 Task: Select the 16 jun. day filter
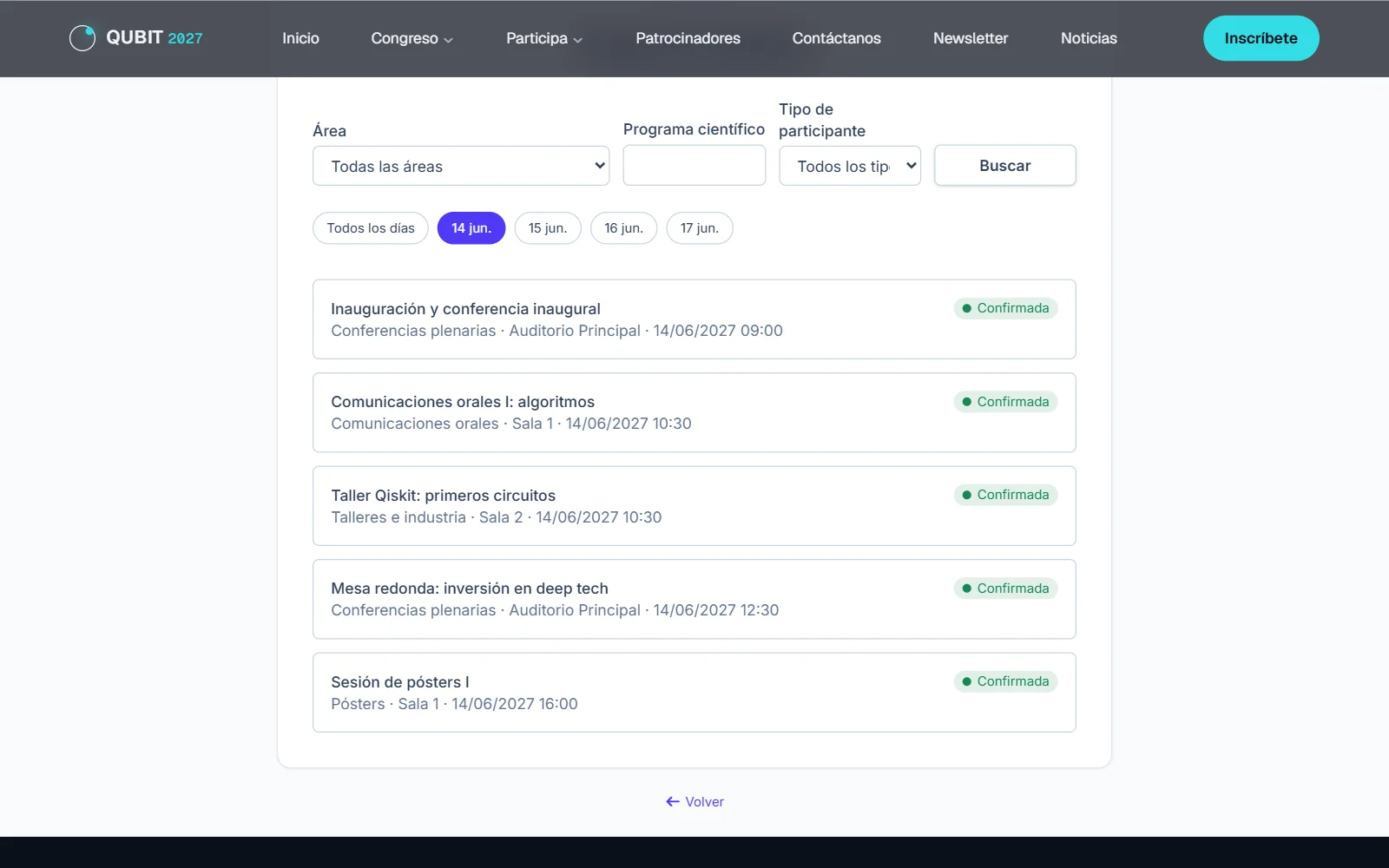[624, 228]
